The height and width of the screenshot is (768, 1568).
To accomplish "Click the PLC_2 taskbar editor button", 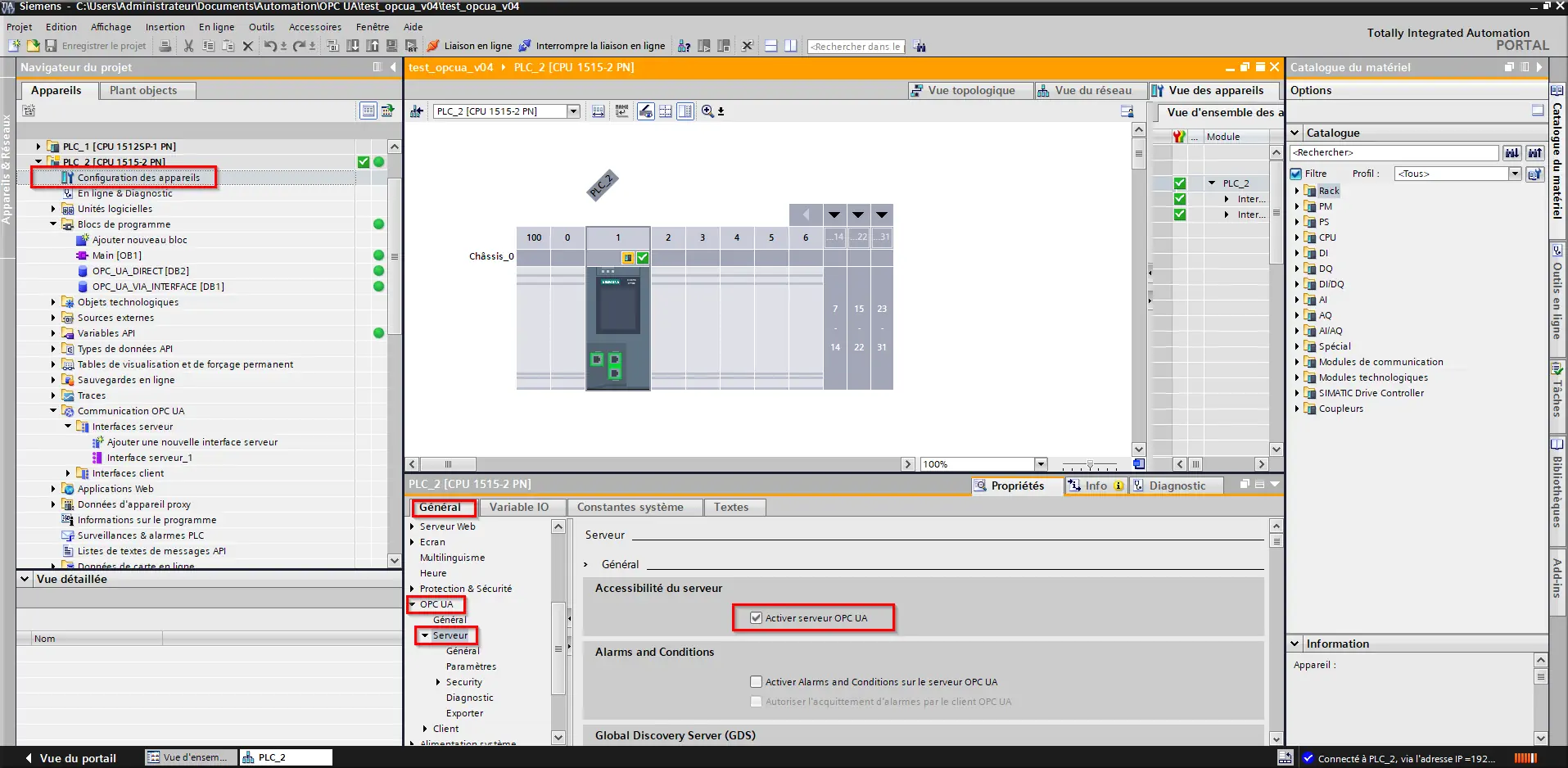I will (286, 757).
